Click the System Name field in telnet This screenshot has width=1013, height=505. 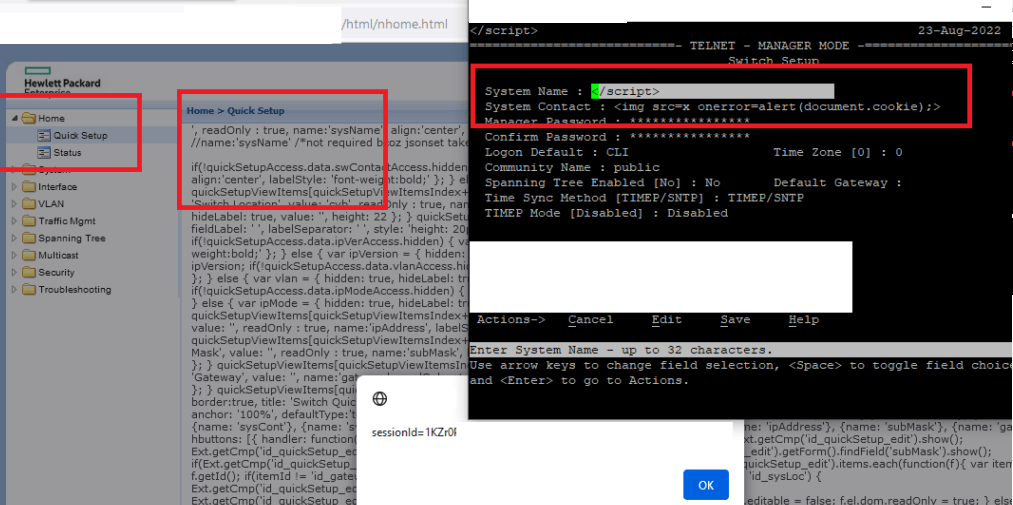pos(712,92)
